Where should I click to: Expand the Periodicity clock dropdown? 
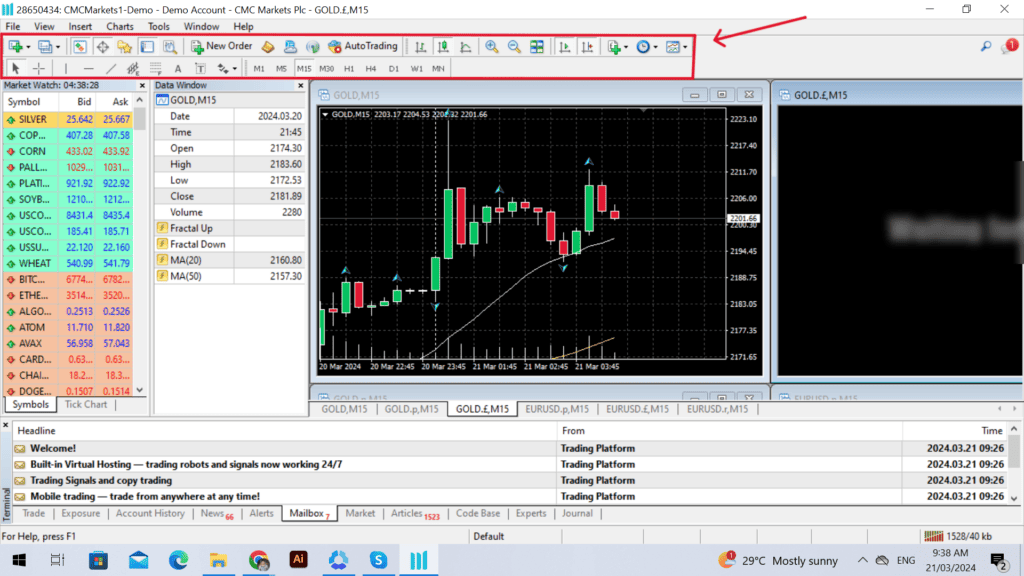pos(646,46)
